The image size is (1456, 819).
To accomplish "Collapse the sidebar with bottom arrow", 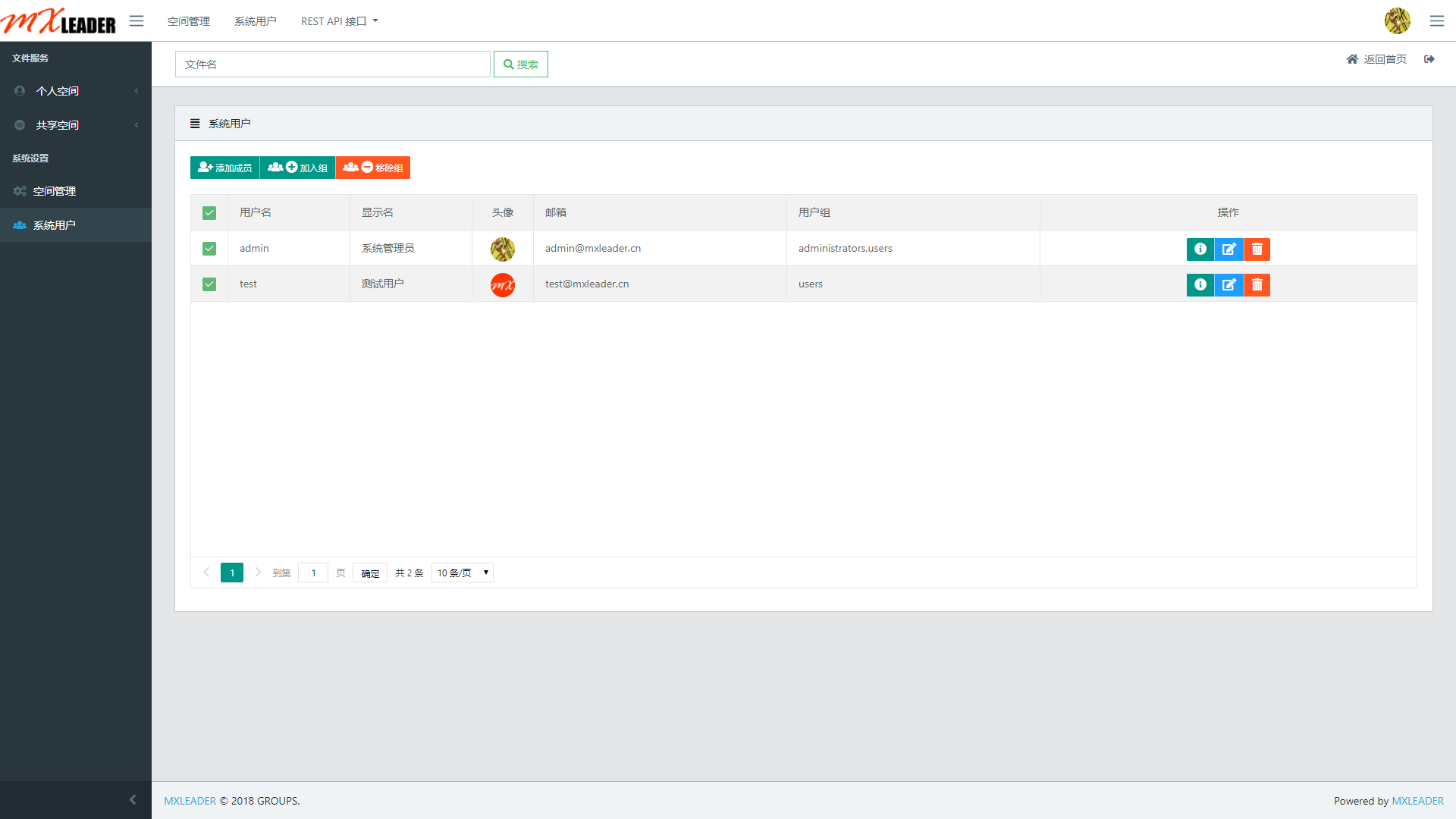I will coord(133,799).
